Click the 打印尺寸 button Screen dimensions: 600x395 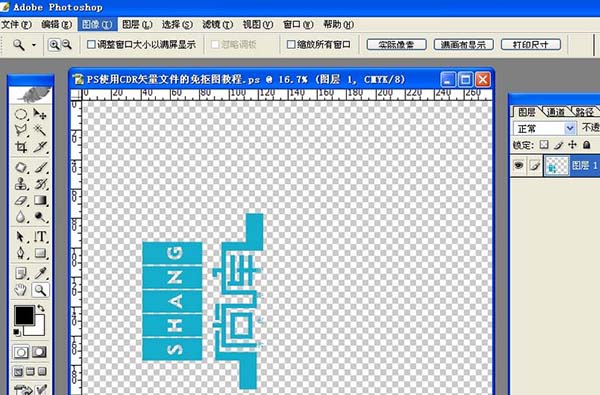[531, 45]
